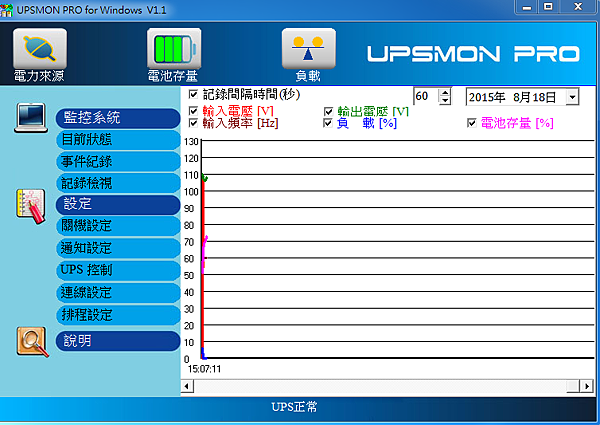600x425 pixels.
Task: Toggle the 負載 [%] checkbox
Action: (328, 123)
